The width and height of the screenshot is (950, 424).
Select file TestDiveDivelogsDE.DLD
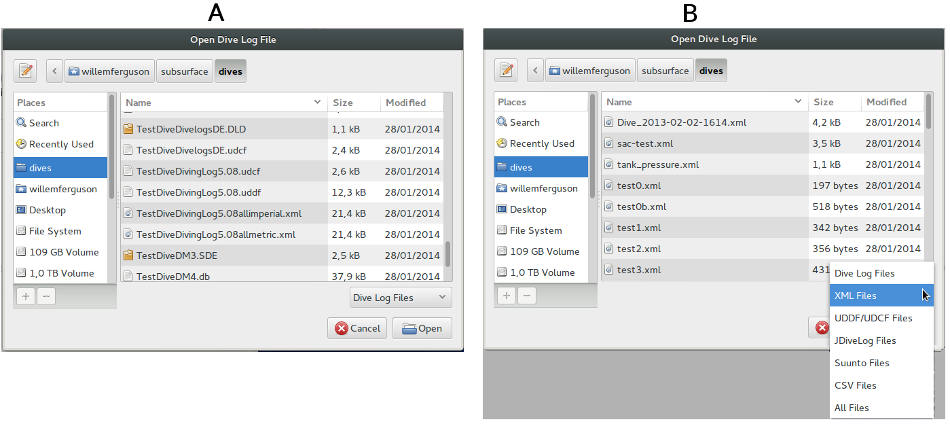(282, 129)
